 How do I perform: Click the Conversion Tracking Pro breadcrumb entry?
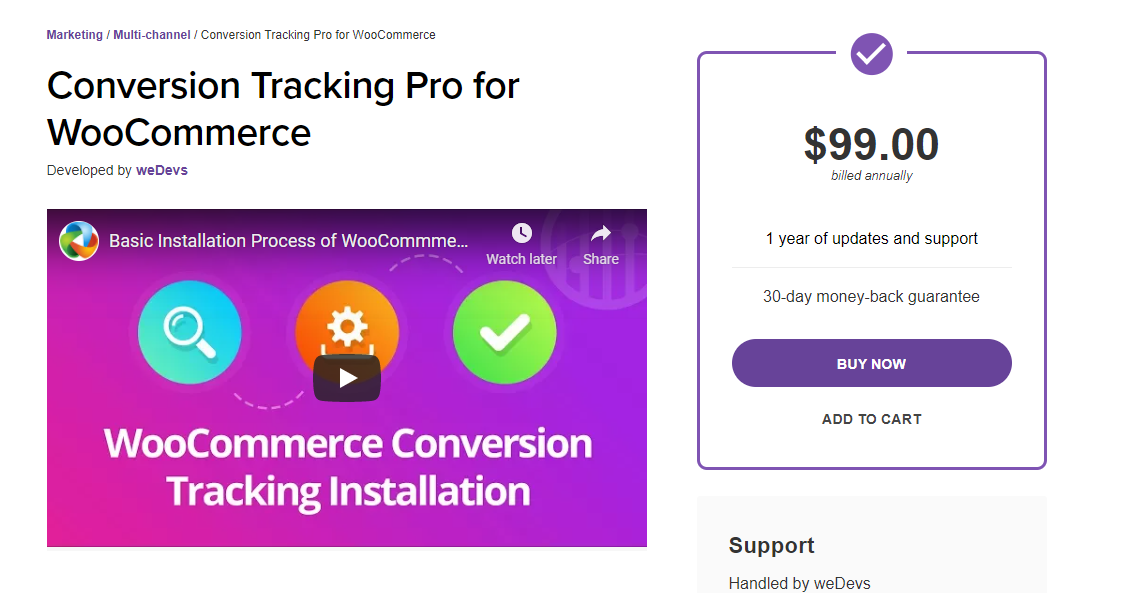click(317, 34)
